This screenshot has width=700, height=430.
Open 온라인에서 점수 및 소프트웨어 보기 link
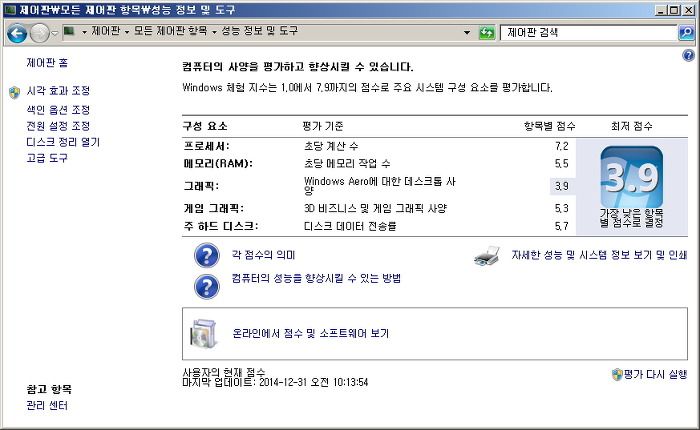(311, 334)
